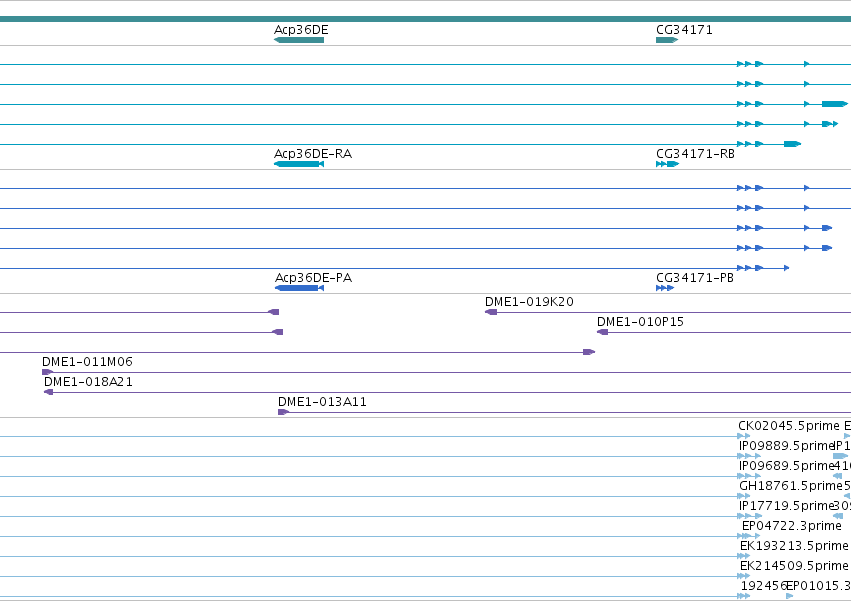Image resolution: width=851 pixels, height=601 pixels.
Task: Select the DME1-013A11 clone label
Action: 322,402
